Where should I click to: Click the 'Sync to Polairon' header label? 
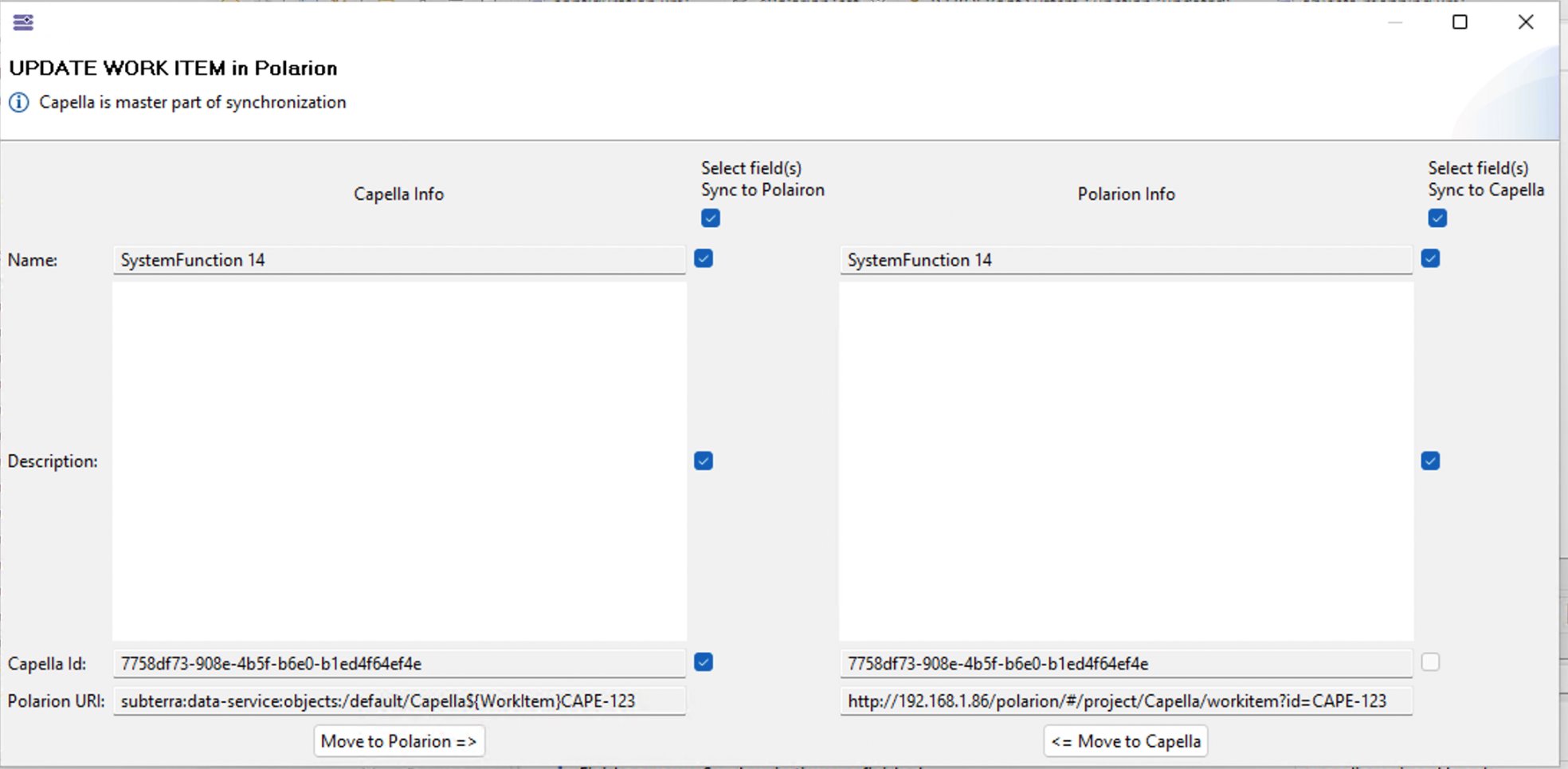coord(762,190)
